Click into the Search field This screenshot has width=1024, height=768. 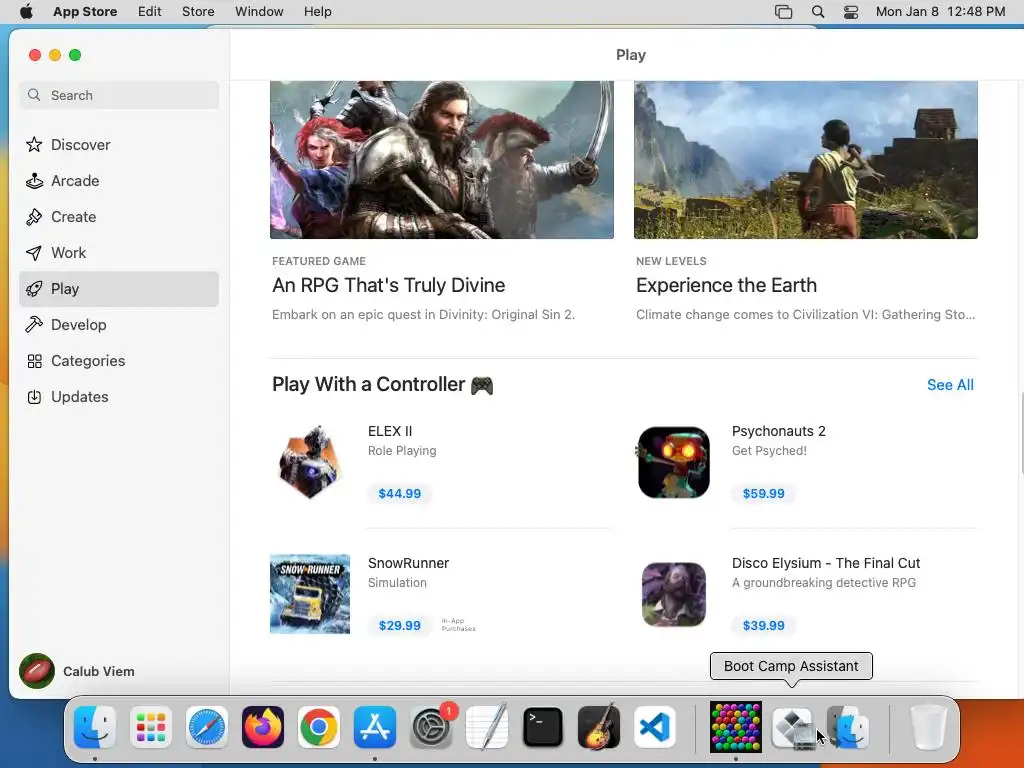point(119,95)
